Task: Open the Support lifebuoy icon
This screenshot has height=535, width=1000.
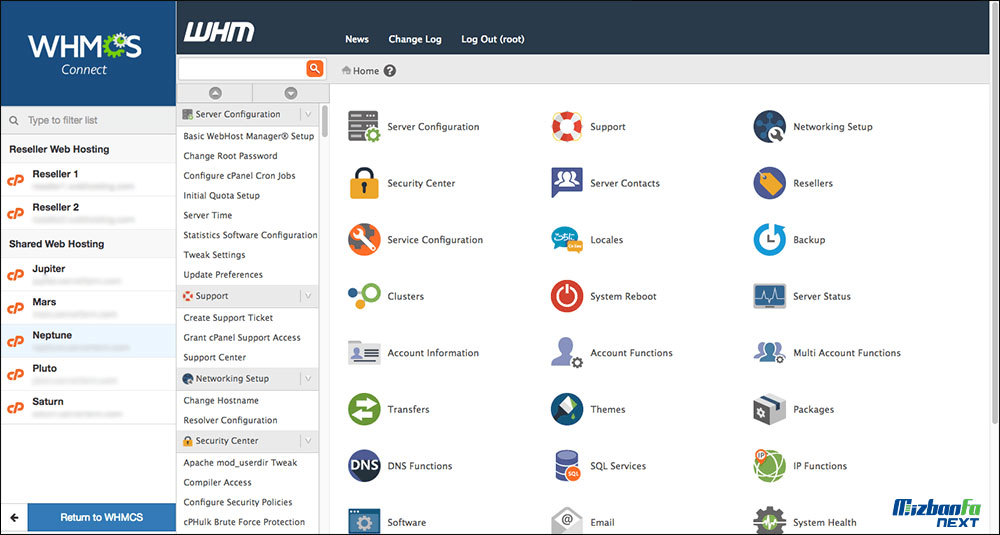Action: point(567,127)
